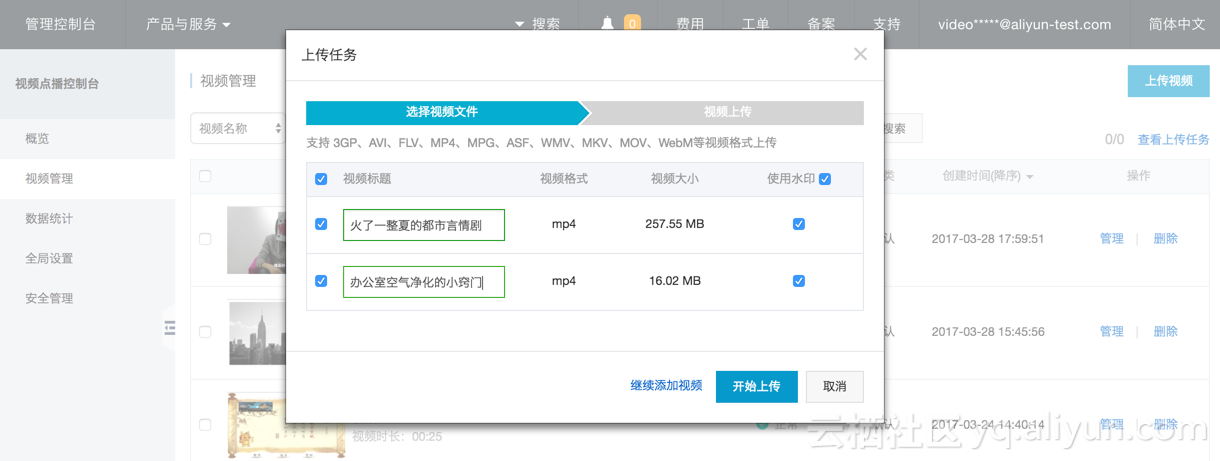Check the video row created 2017-03-24 14:40:14

click(205, 424)
